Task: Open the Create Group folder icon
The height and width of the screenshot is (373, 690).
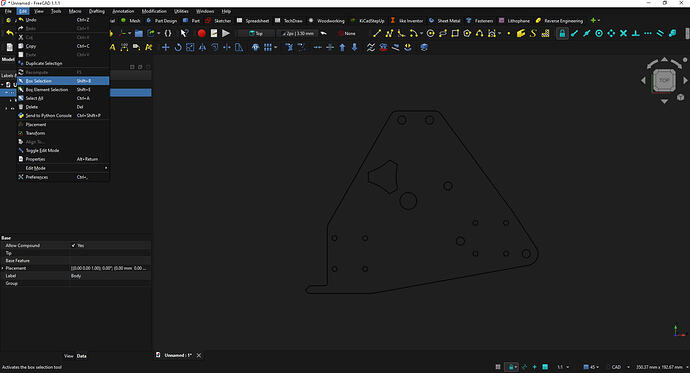Action: click(x=139, y=33)
